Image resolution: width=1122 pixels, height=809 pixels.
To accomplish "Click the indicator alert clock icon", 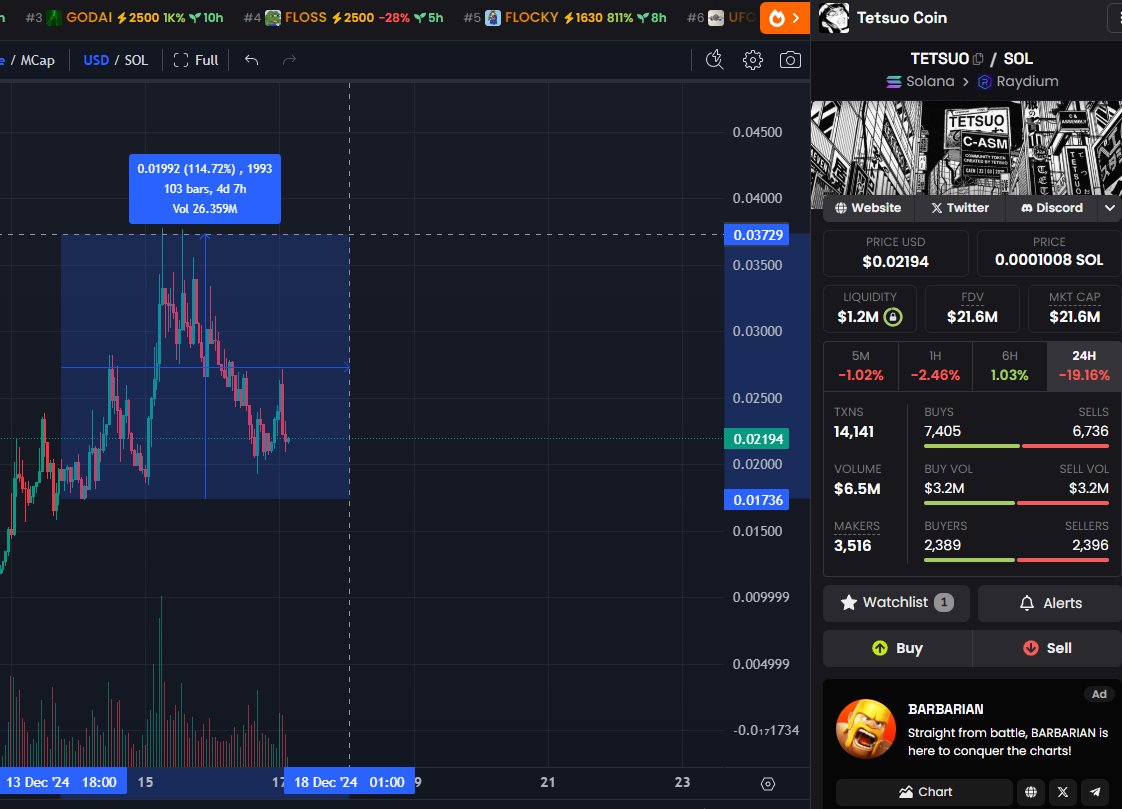I will coord(714,60).
